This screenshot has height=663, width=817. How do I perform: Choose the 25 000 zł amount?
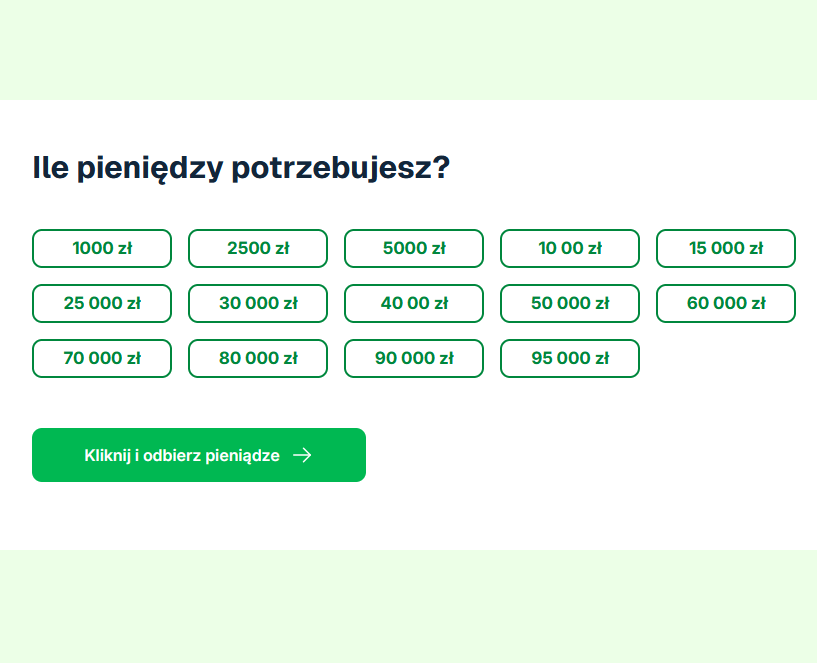point(101,303)
